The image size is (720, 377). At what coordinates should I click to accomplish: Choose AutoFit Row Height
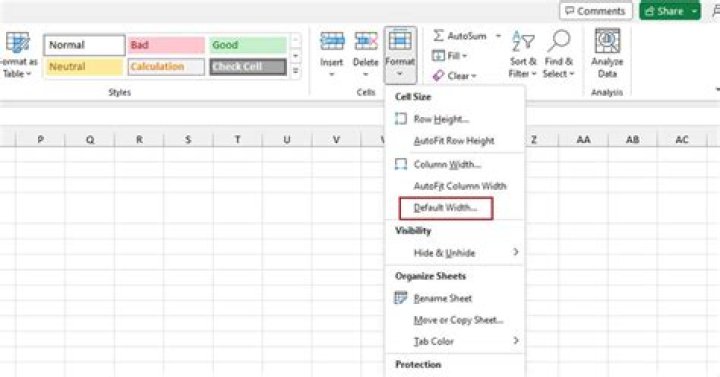[x=455, y=141]
